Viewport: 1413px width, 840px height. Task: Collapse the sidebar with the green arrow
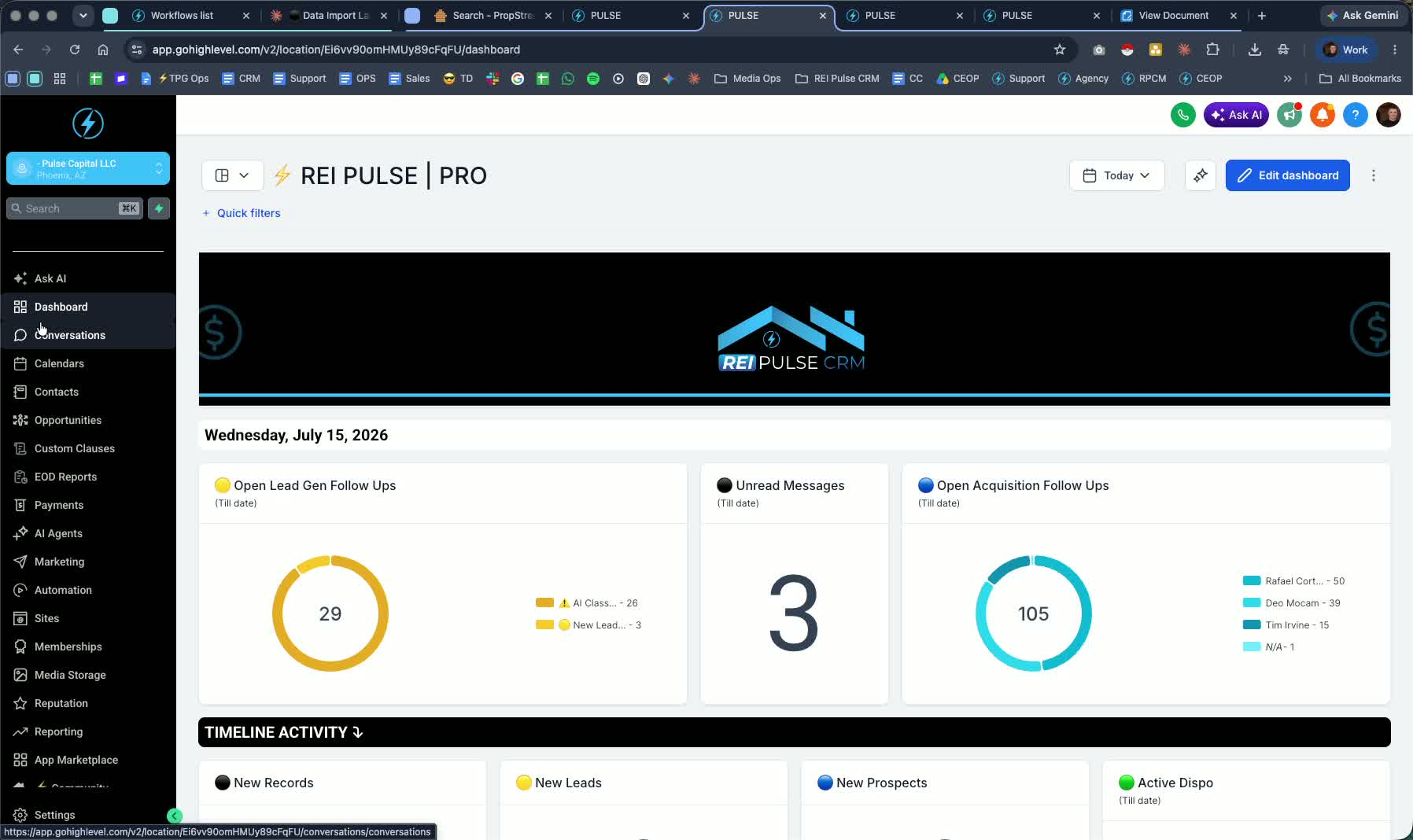pyautogui.click(x=175, y=816)
